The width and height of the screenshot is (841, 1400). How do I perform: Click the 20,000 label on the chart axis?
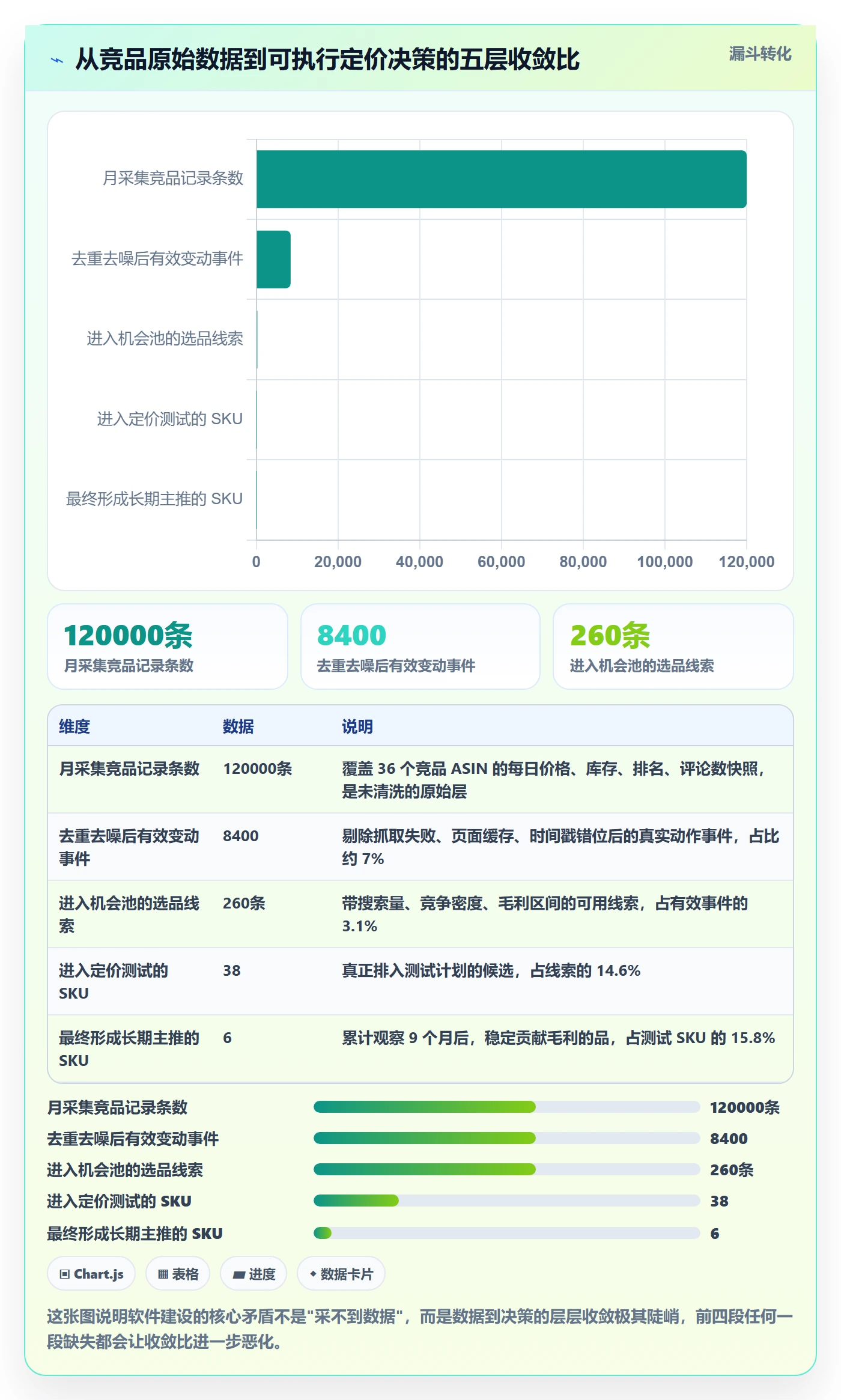pos(338,562)
